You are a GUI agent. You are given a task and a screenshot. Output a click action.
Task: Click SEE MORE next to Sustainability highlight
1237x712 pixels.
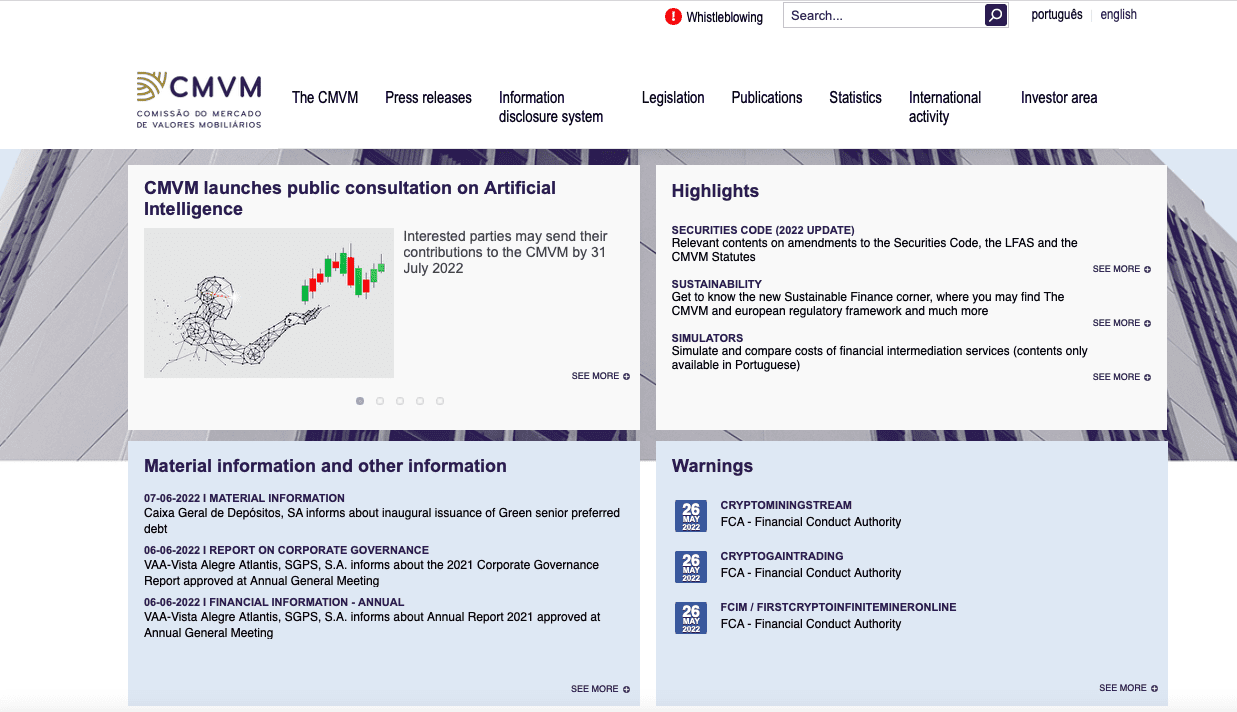pyautogui.click(x=1116, y=322)
